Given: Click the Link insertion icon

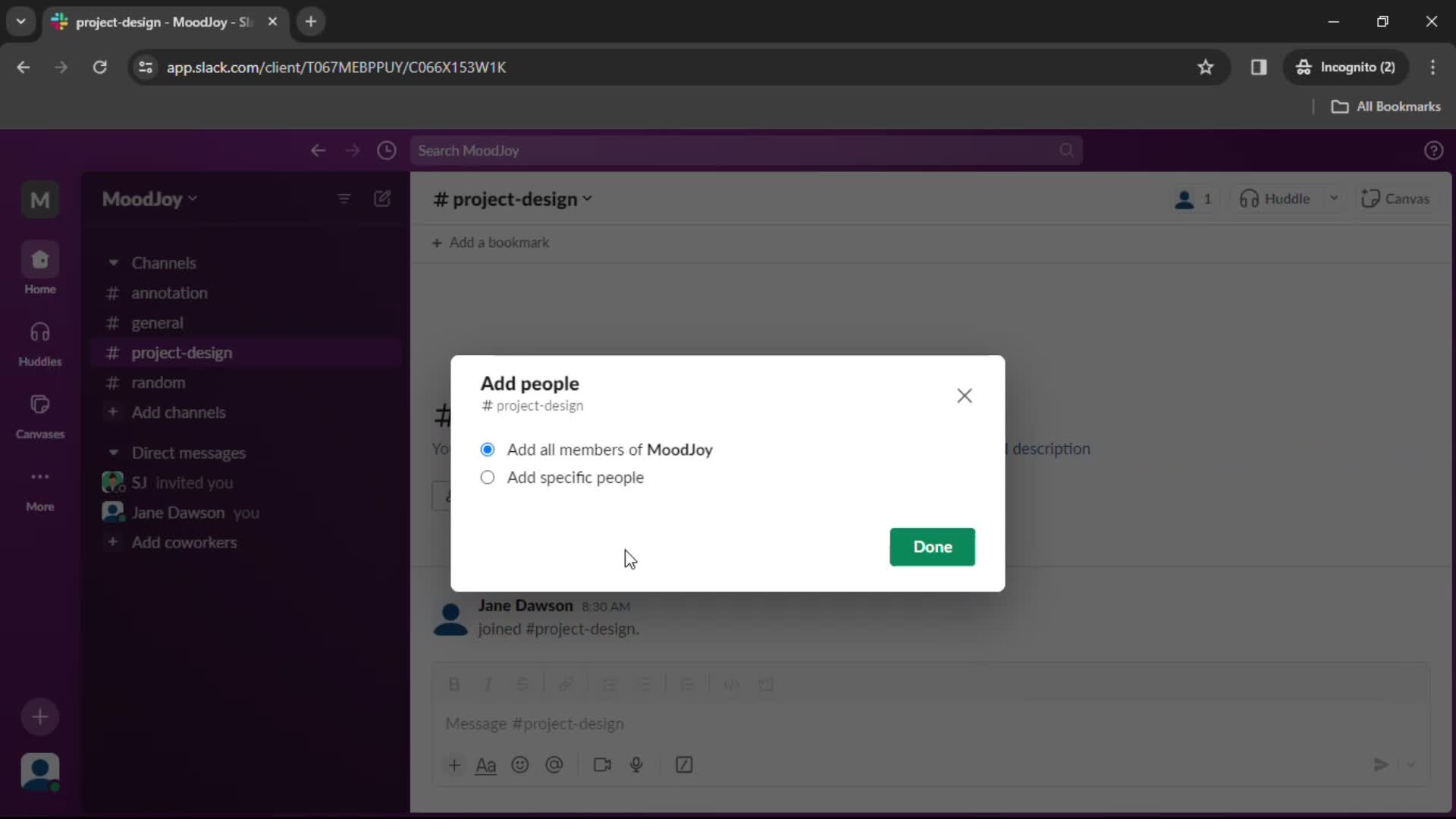Looking at the screenshot, I should [567, 685].
